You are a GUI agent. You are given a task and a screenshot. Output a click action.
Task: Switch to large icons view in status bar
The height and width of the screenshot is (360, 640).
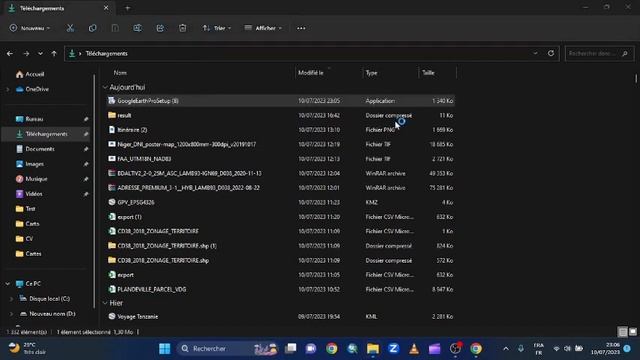tap(633, 332)
